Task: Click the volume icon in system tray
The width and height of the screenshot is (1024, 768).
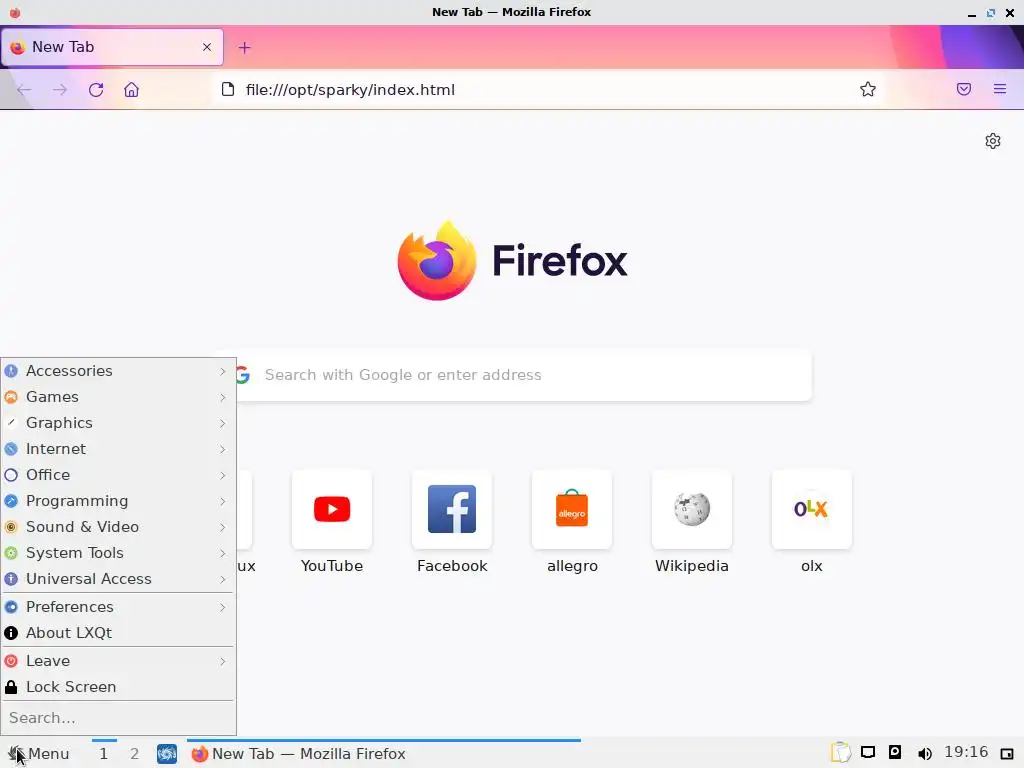Action: (925, 754)
